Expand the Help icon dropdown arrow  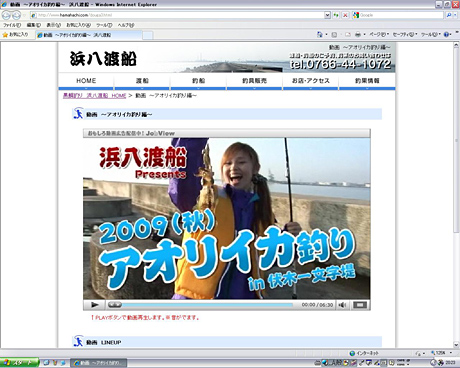[x=451, y=34]
